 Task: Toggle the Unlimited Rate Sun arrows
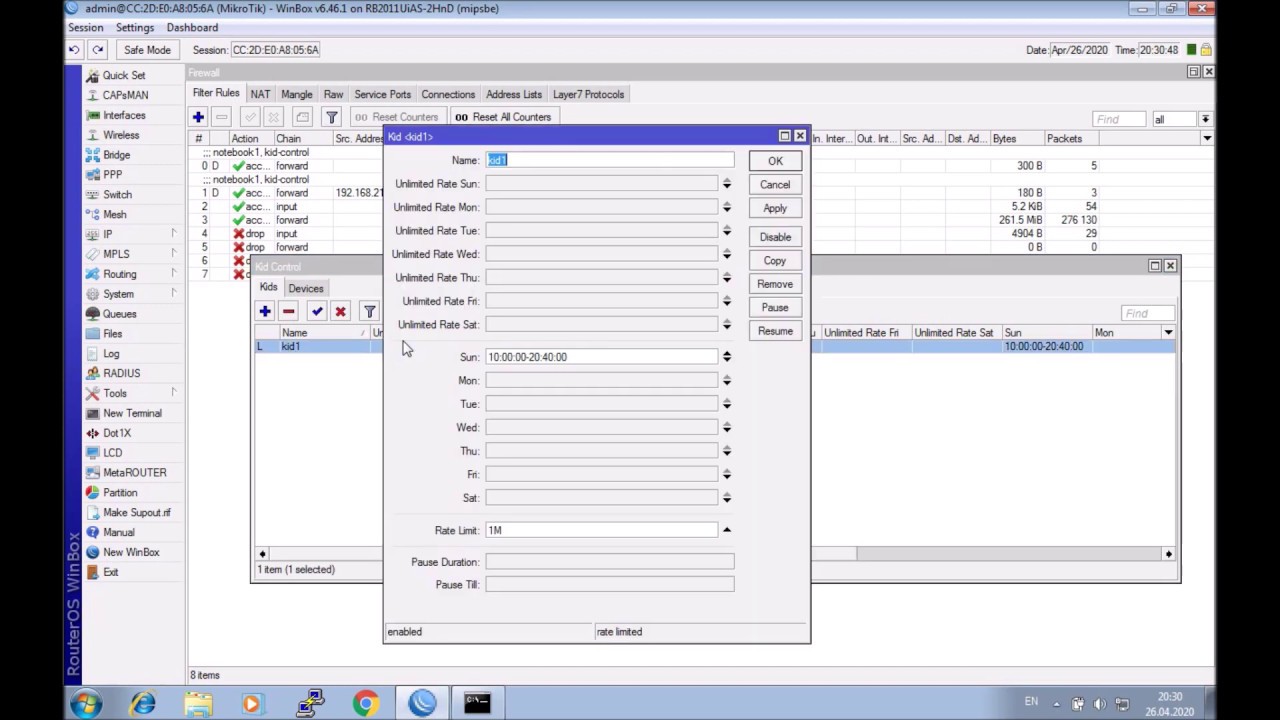[x=727, y=184]
